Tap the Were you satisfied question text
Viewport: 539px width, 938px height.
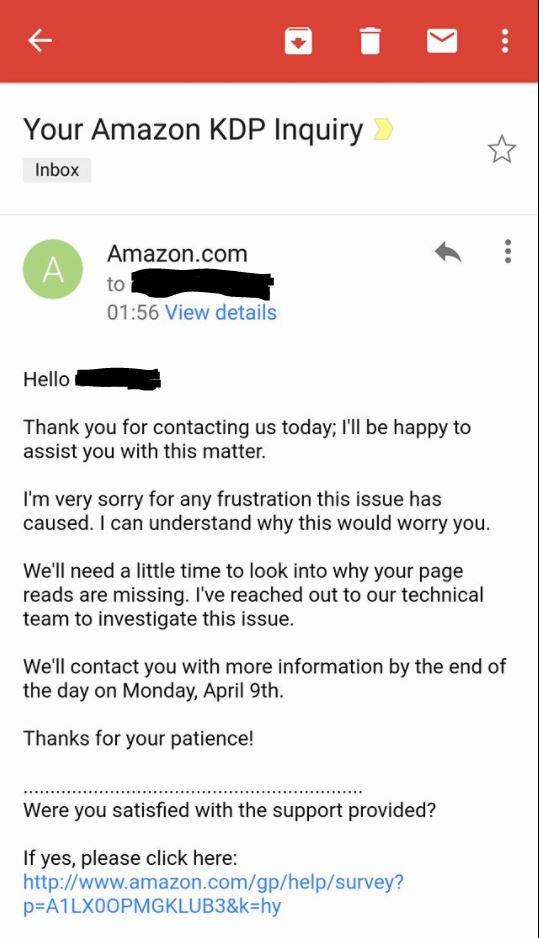pyautogui.click(x=229, y=810)
